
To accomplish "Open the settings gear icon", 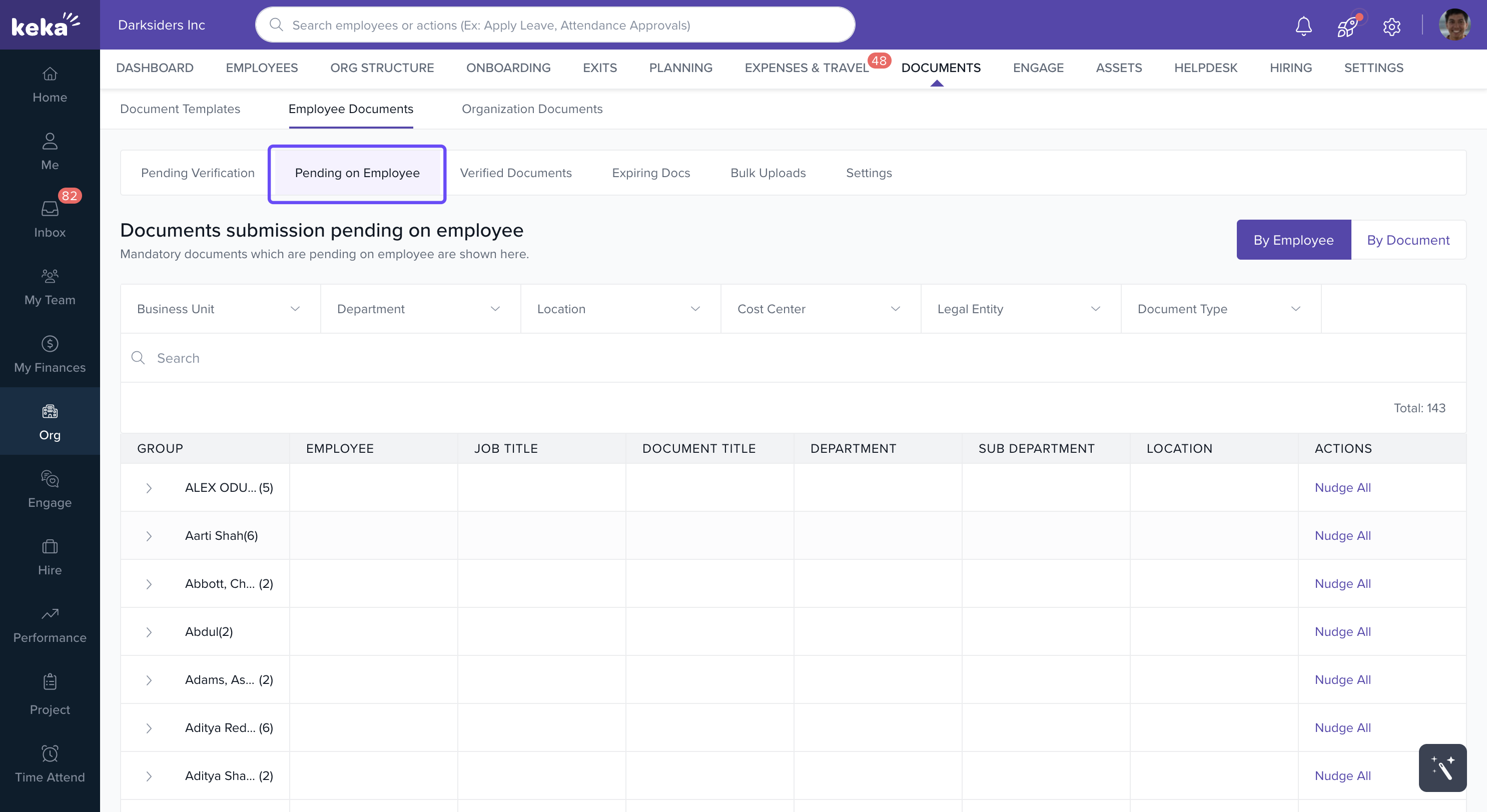I will click(x=1391, y=26).
